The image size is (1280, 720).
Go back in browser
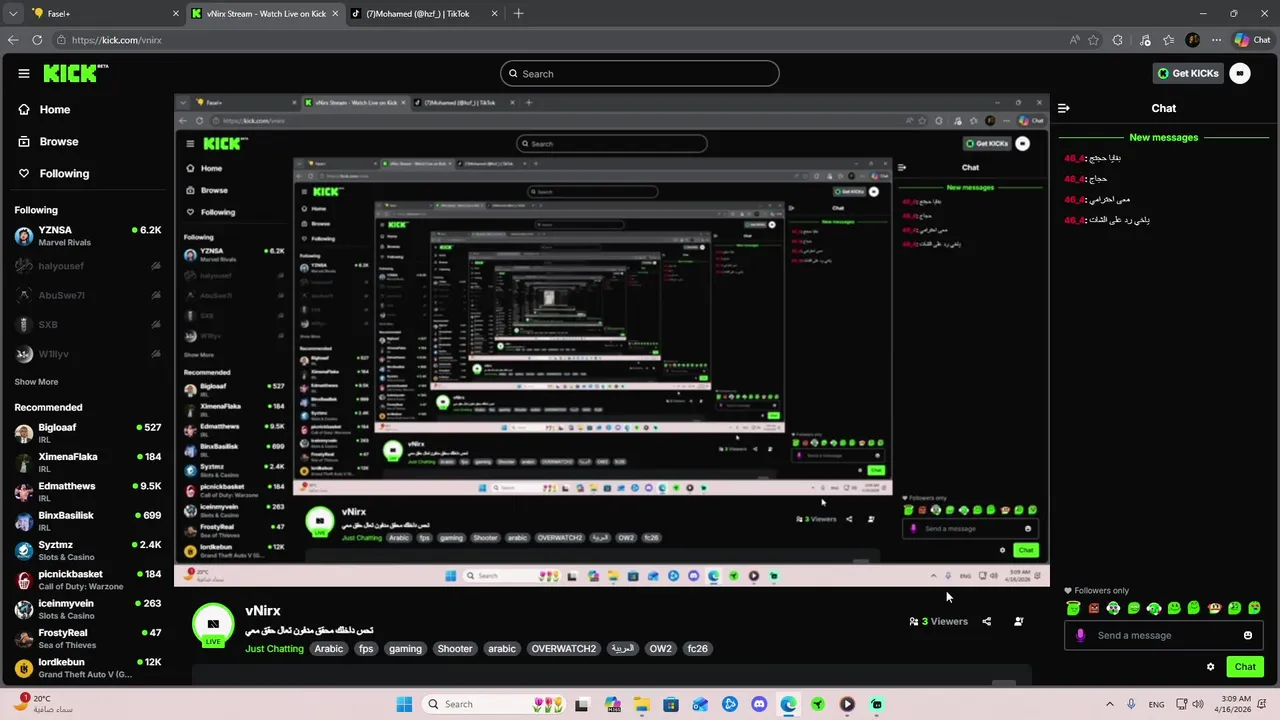[x=13, y=40]
